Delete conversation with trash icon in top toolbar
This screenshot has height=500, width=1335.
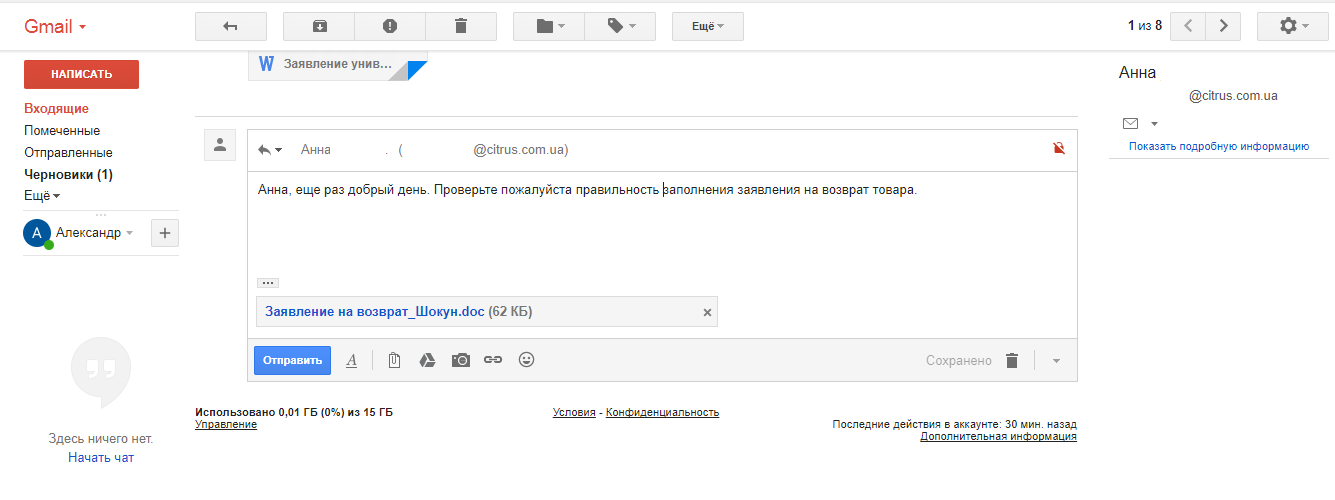[461, 27]
